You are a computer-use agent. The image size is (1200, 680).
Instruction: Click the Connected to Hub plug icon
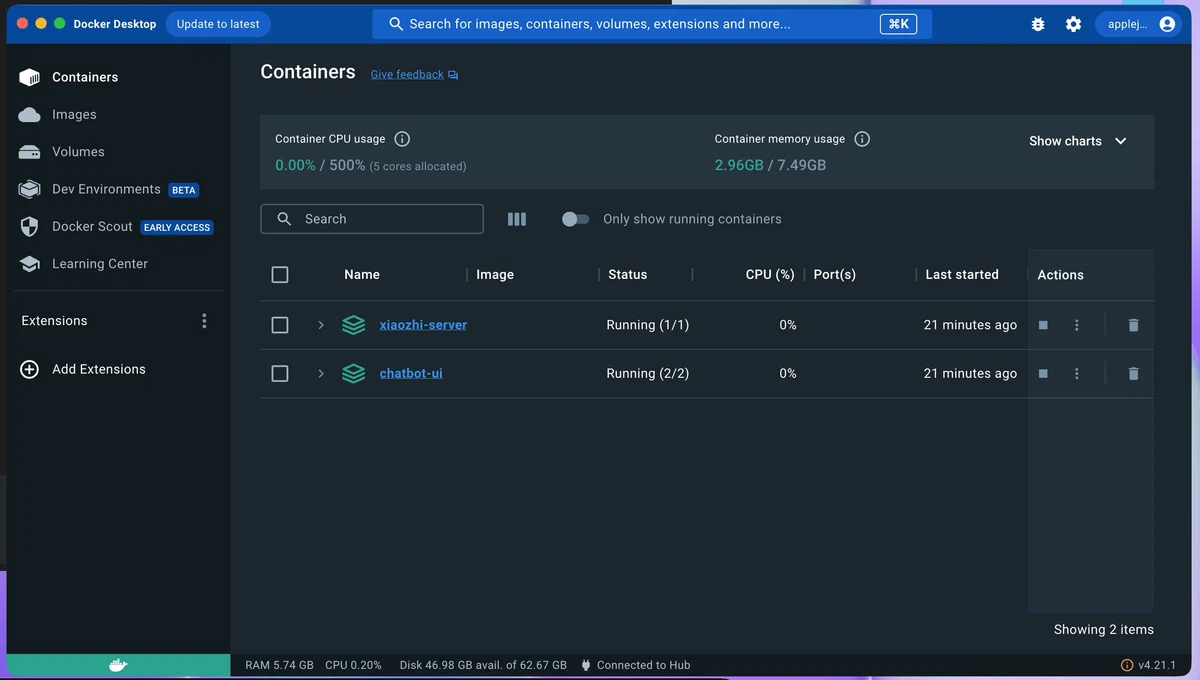(x=586, y=665)
